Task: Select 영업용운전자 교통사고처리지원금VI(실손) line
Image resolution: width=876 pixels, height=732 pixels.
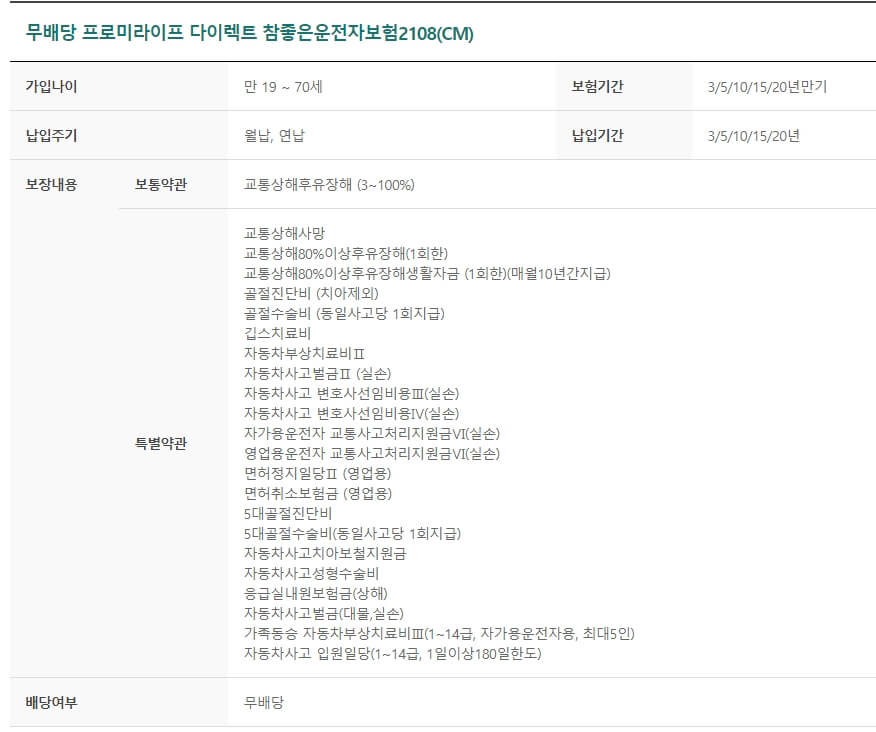Action: pyautogui.click(x=372, y=454)
